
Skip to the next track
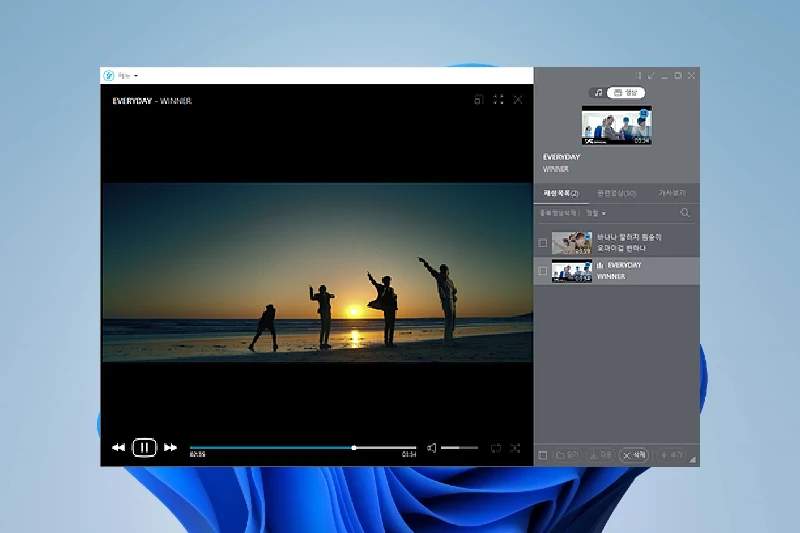coord(170,447)
